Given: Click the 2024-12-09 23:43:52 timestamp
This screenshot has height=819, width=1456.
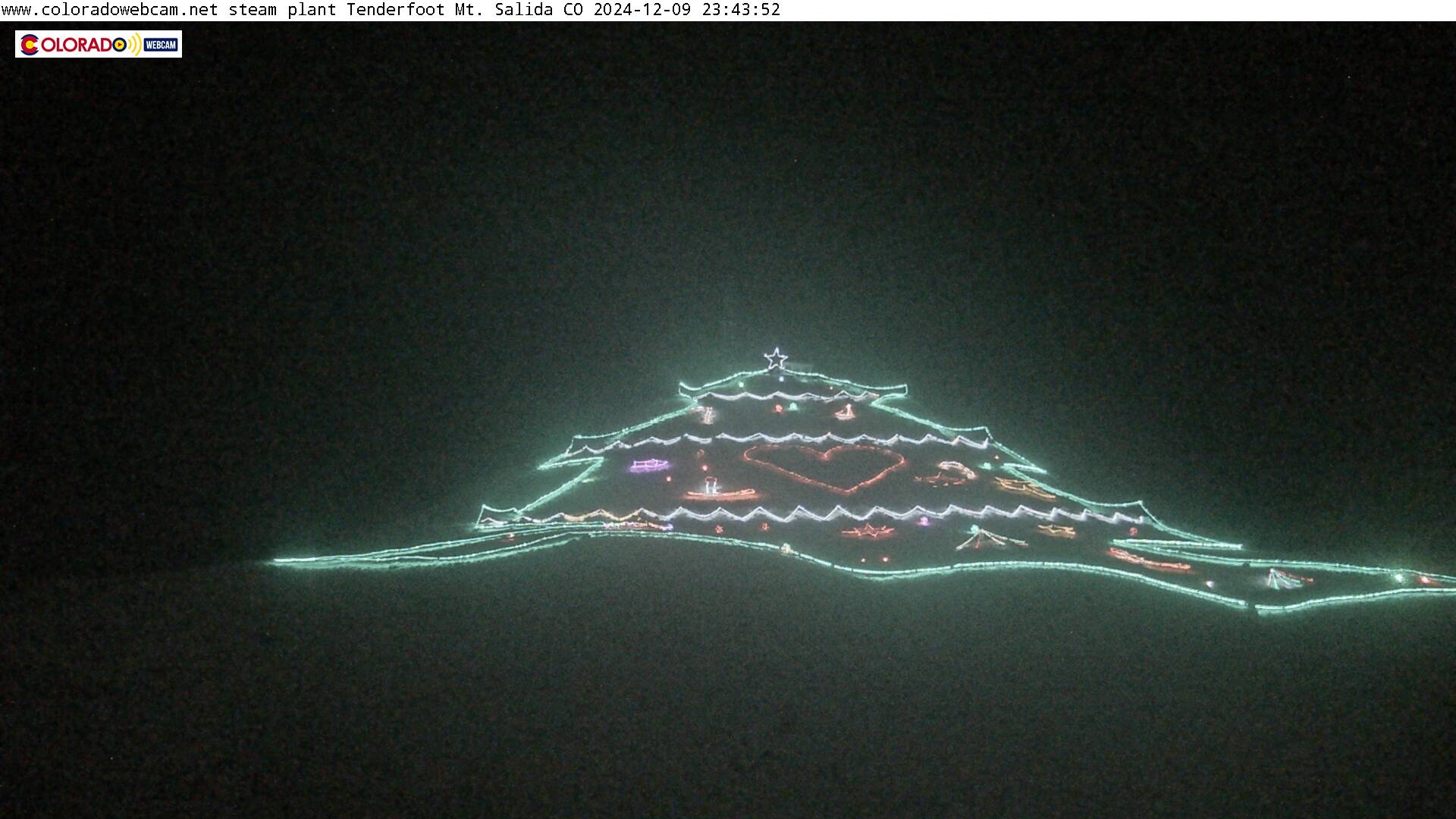Looking at the screenshot, I should pos(687,10).
